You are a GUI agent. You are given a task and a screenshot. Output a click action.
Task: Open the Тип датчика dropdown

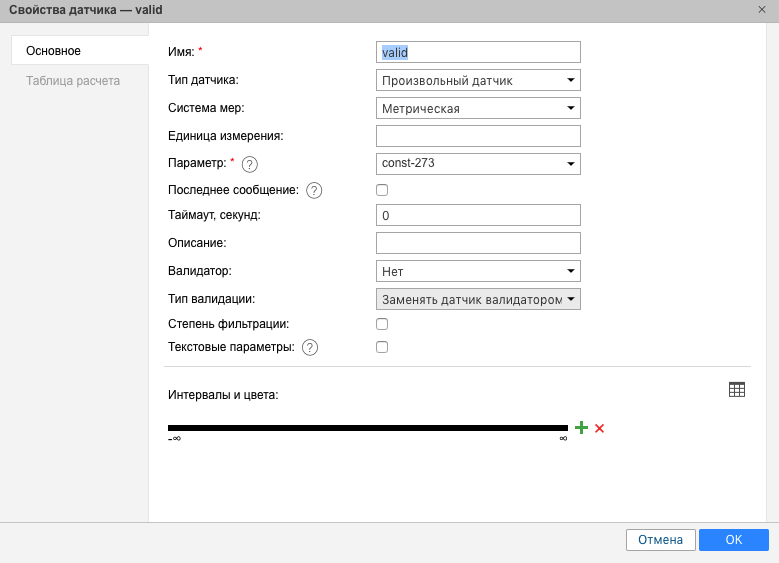coord(478,80)
